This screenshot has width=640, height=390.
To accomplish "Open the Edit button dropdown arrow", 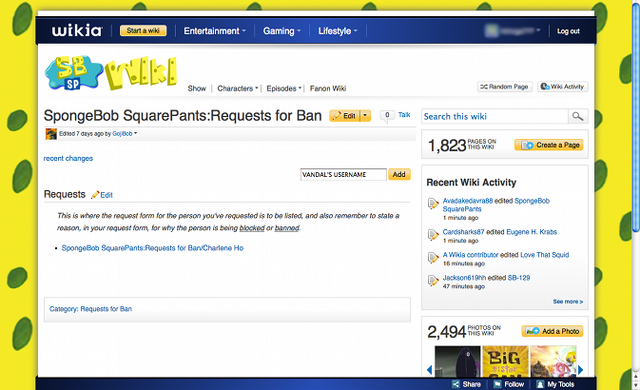I will pyautogui.click(x=365, y=116).
